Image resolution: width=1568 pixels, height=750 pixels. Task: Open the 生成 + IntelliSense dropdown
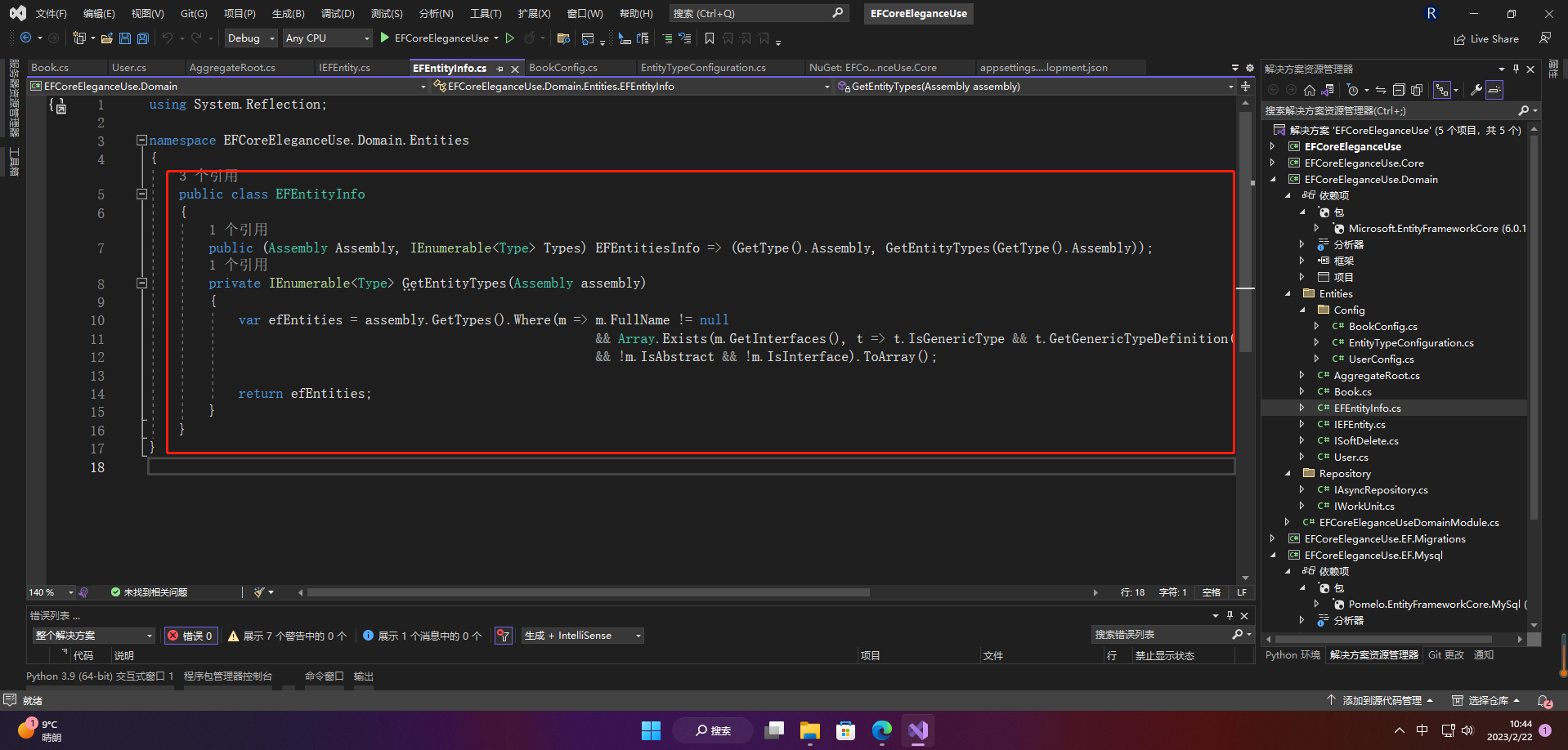point(583,636)
